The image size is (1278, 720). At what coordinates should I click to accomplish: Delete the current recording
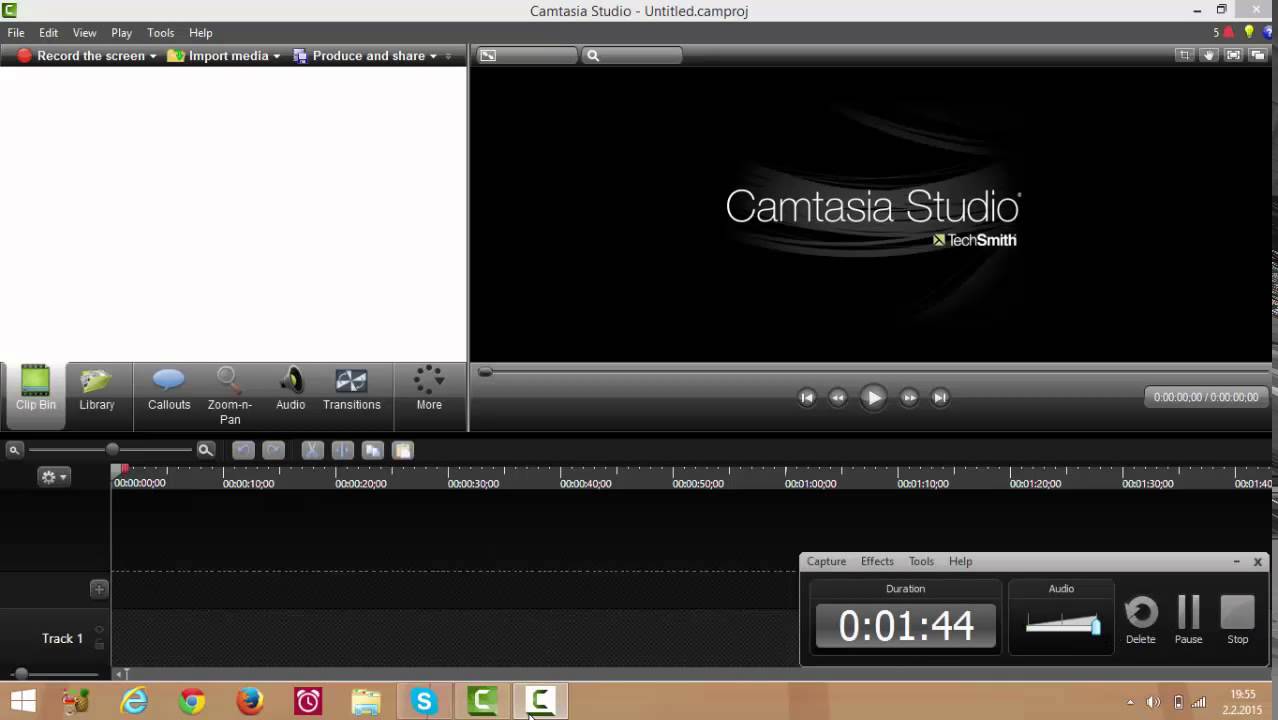pyautogui.click(x=1141, y=620)
